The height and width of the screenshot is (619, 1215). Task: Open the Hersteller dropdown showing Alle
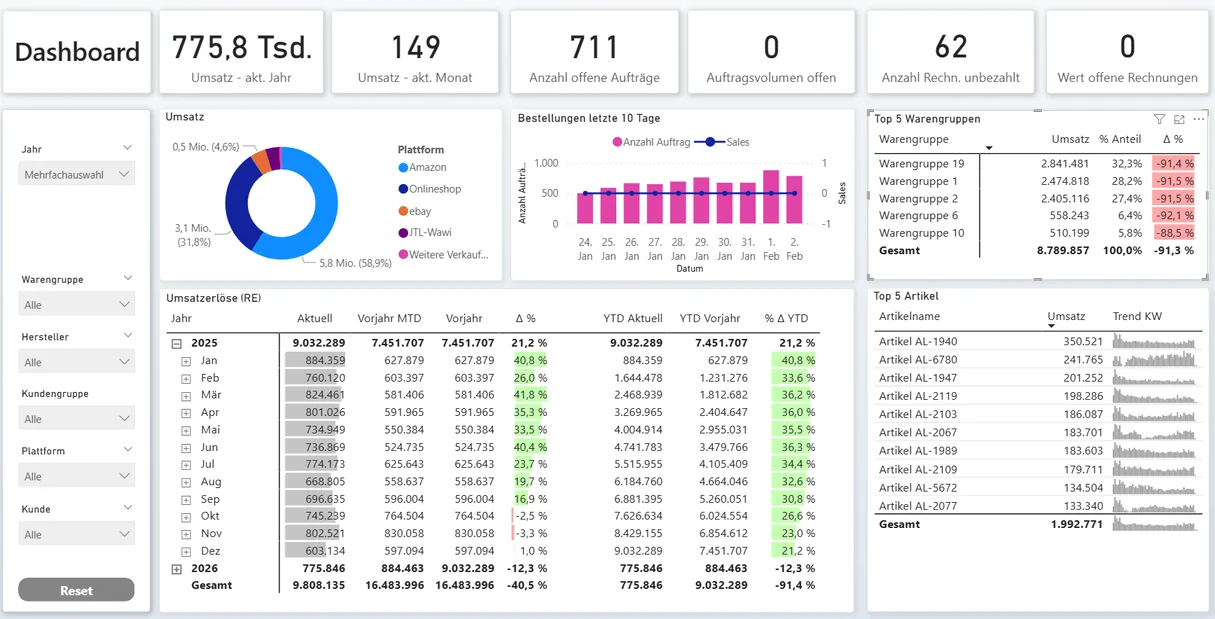click(77, 362)
